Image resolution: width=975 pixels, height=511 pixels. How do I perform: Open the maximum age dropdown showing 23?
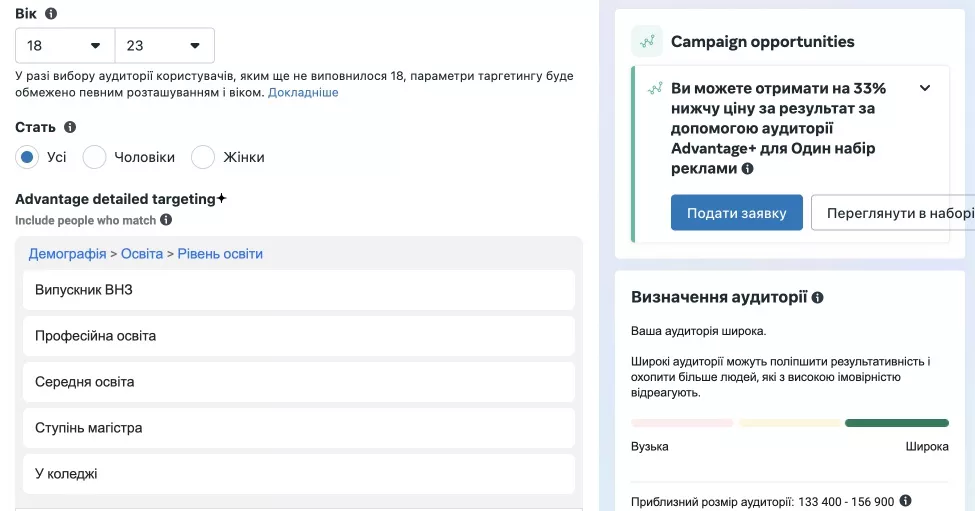pyautogui.click(x=165, y=45)
